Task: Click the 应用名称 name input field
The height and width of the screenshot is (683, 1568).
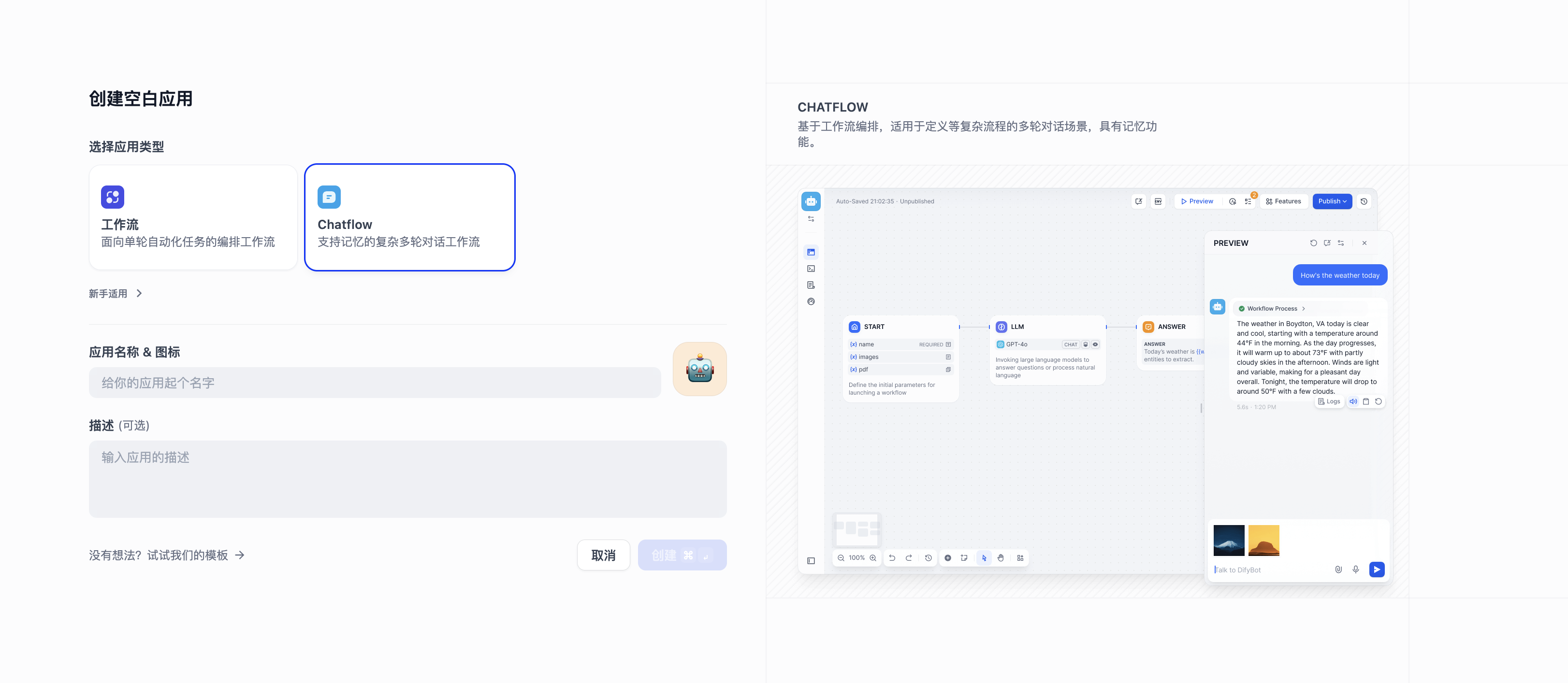Action: point(375,383)
